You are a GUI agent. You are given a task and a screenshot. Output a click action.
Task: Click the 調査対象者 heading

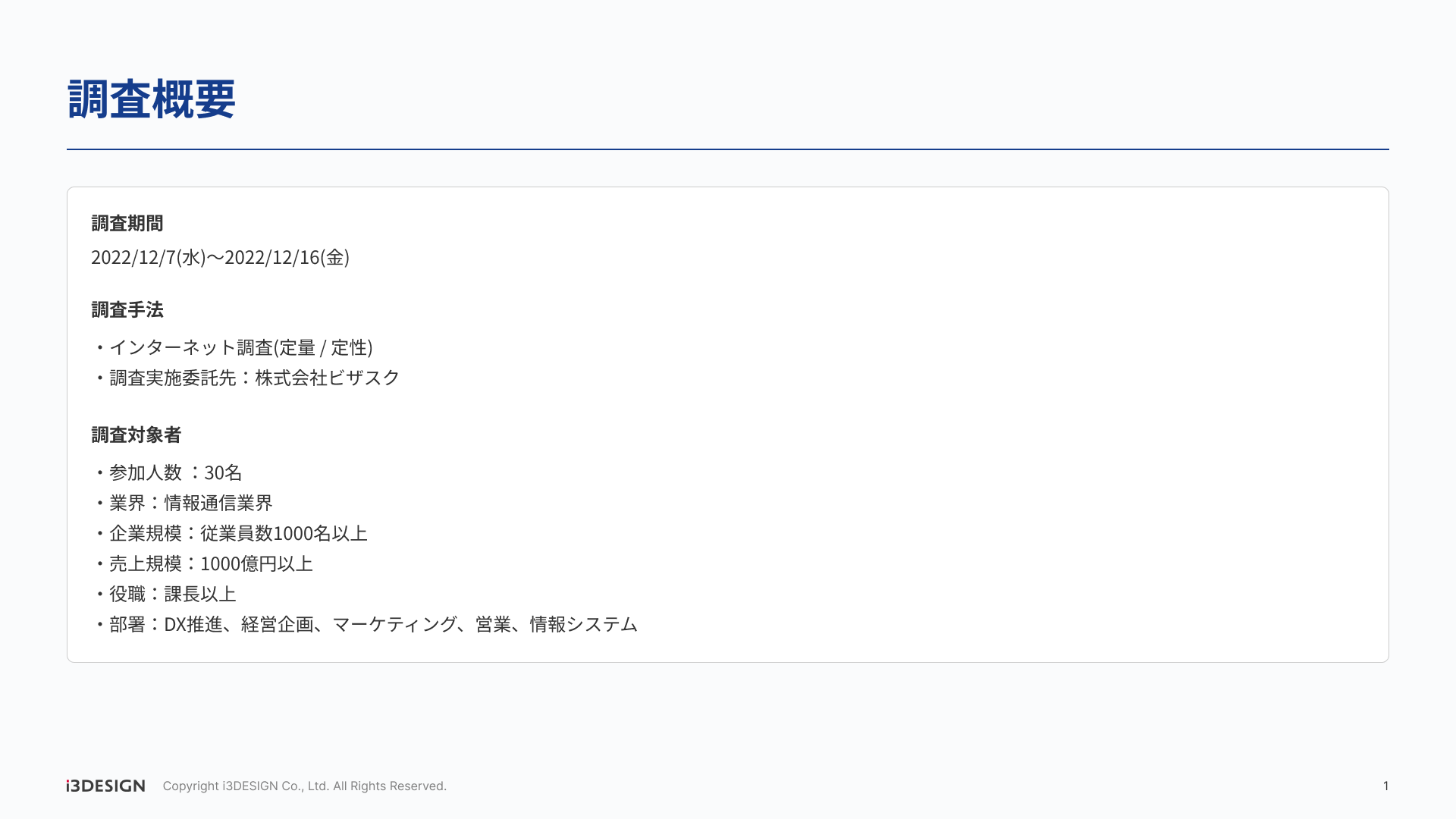[x=136, y=435]
